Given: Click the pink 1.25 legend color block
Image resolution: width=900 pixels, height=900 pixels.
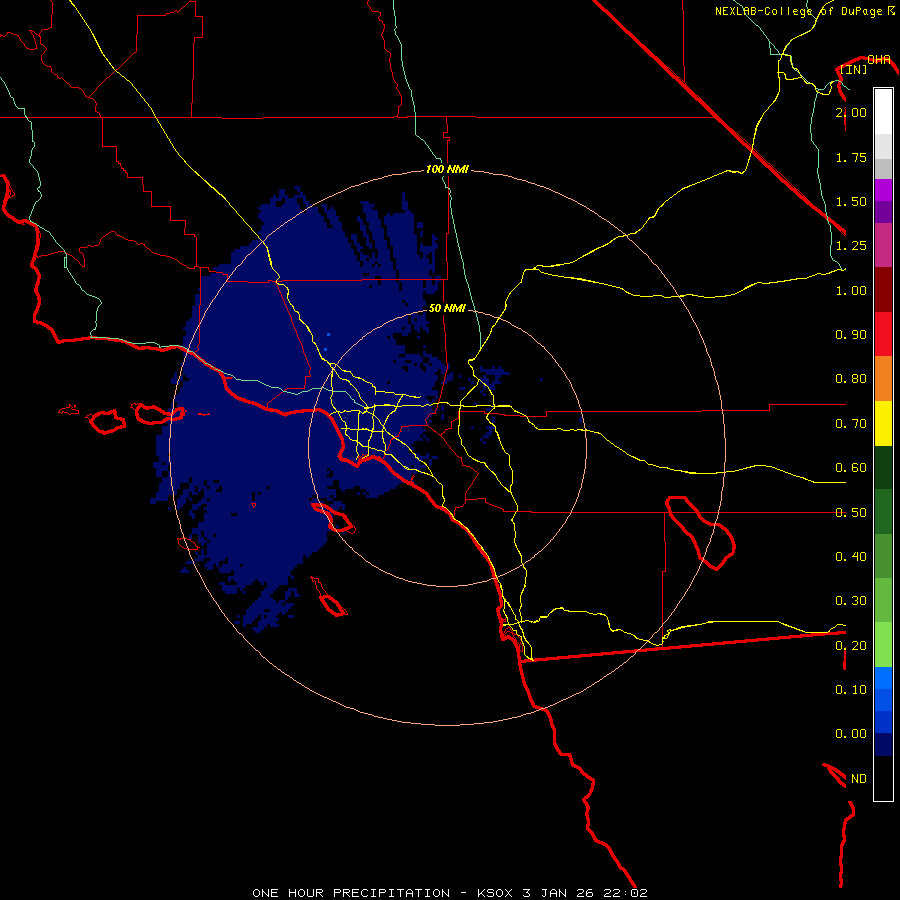Looking at the screenshot, I should [883, 245].
